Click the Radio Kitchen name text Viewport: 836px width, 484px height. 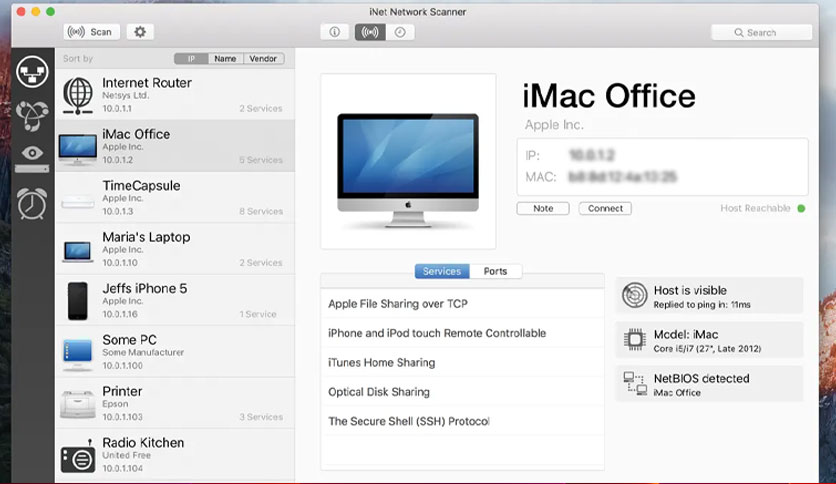point(143,442)
